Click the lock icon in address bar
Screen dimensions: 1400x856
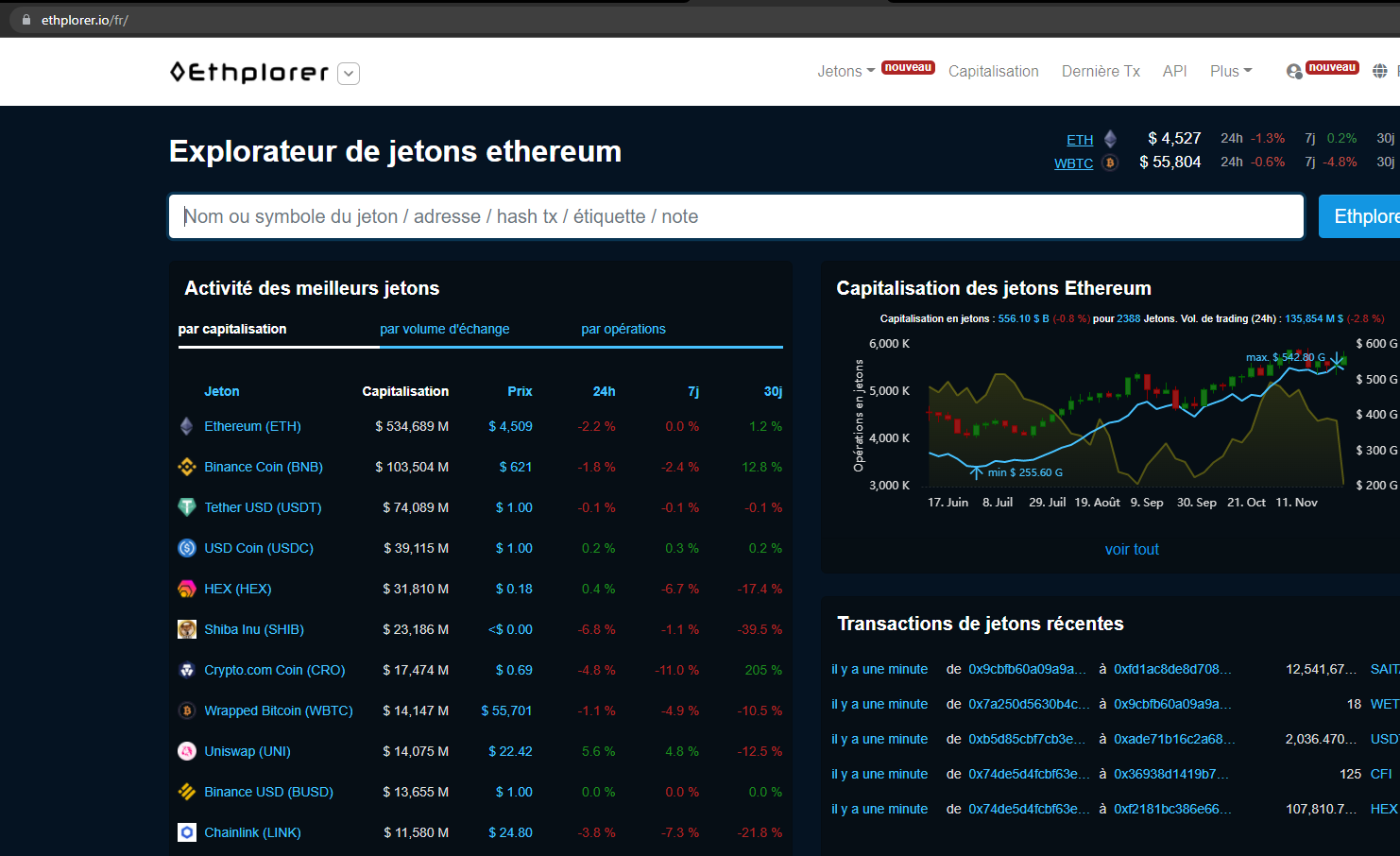(26, 20)
